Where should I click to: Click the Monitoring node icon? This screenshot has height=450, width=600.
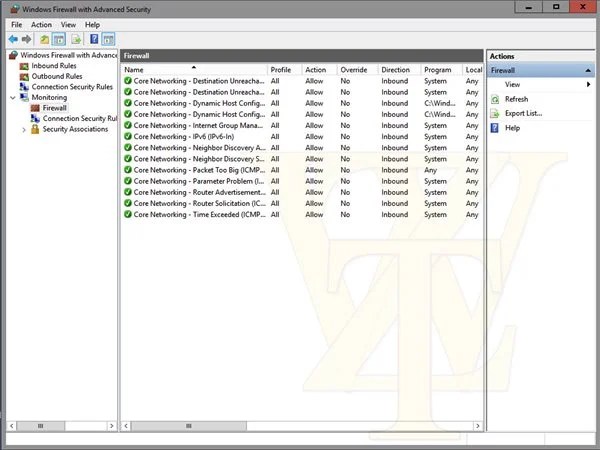24,97
